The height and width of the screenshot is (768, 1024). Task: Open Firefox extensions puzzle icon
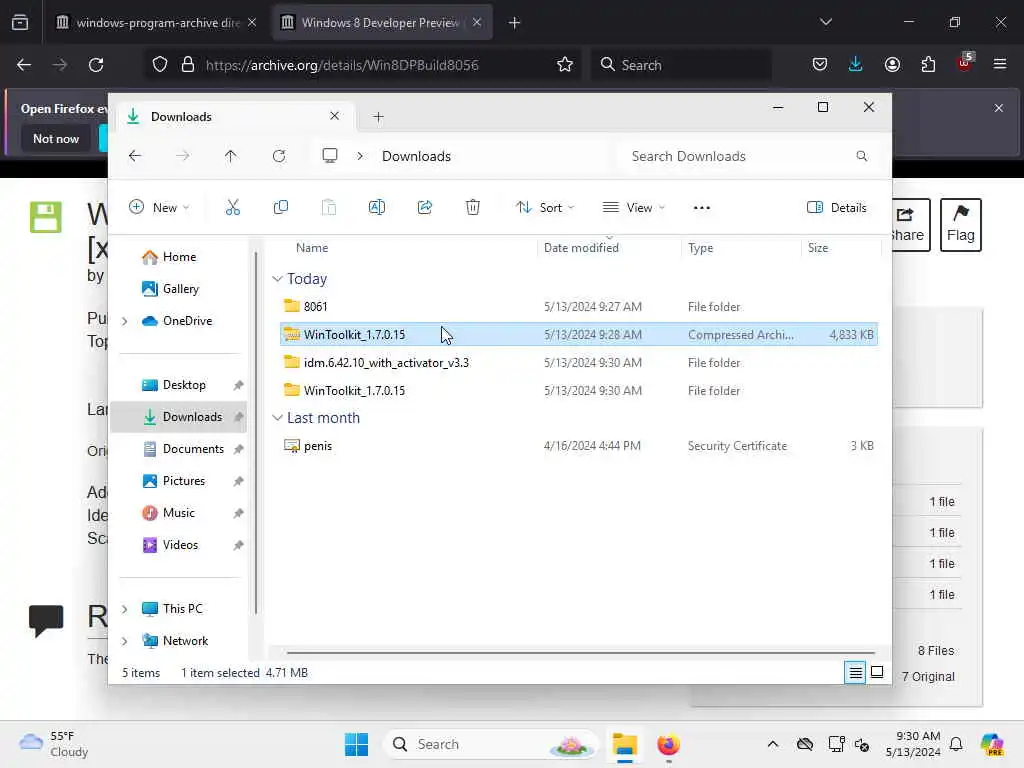pyautogui.click(x=928, y=65)
